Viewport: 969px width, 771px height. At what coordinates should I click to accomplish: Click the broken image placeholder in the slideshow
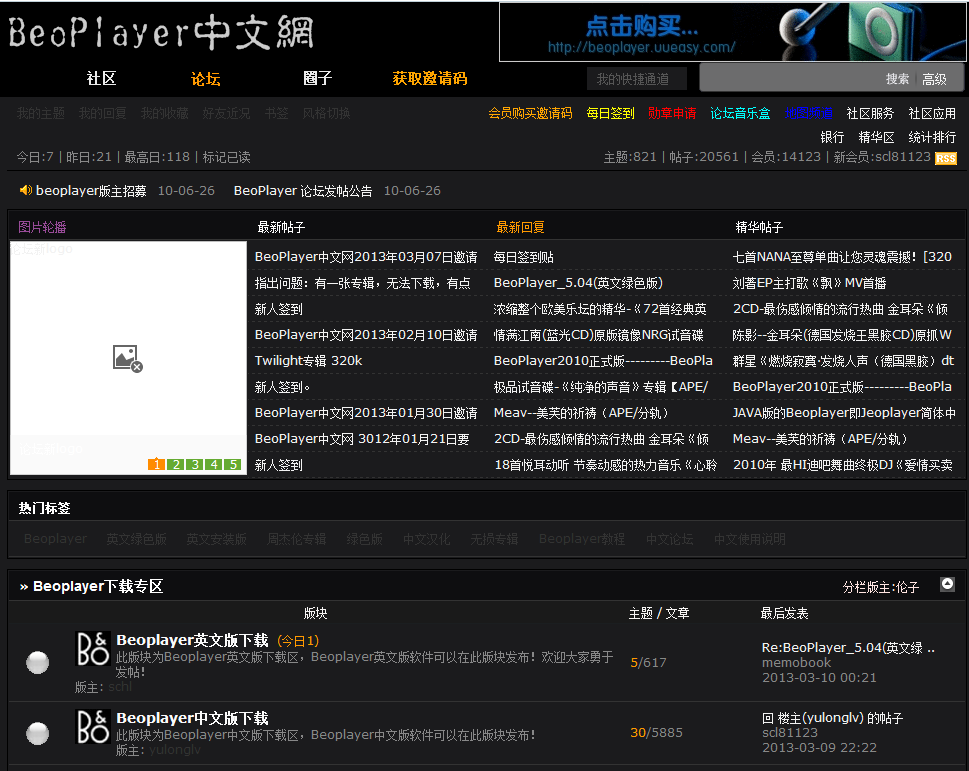[128, 358]
